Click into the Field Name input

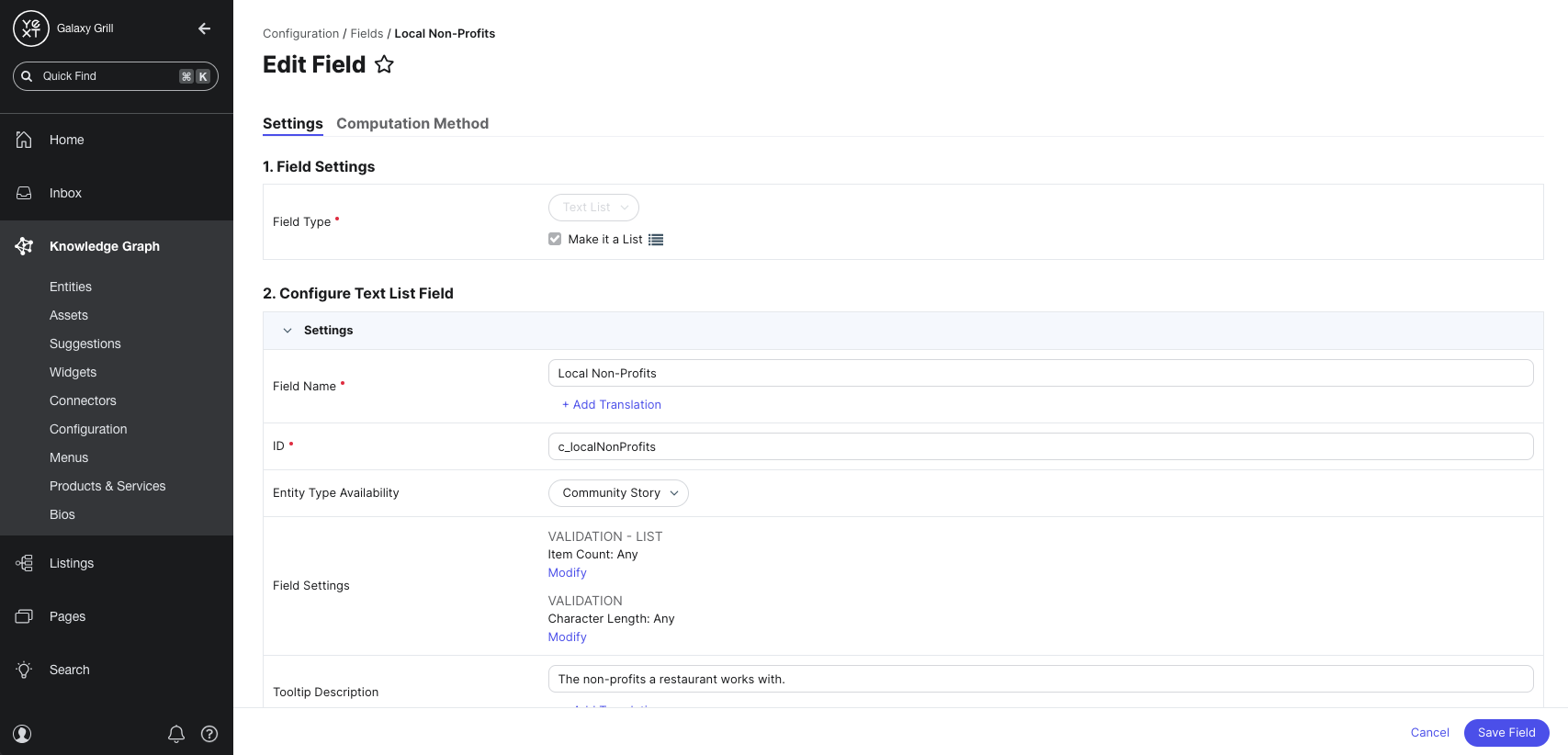coord(1040,373)
